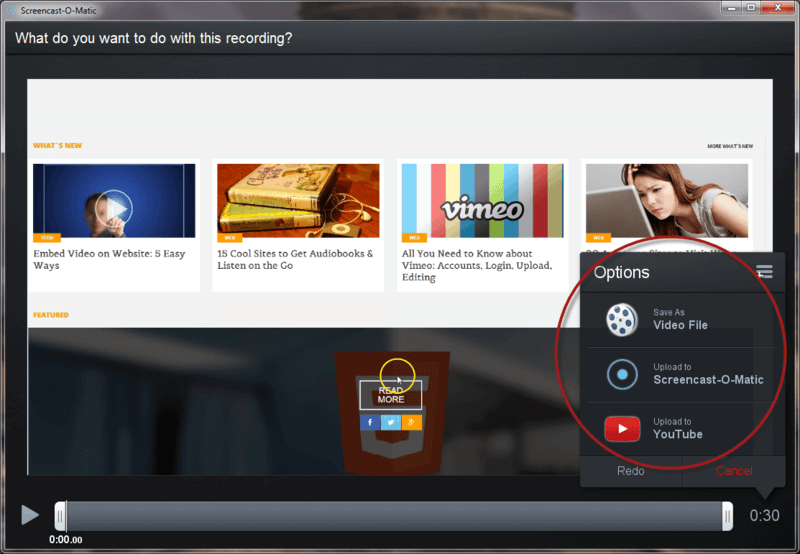The height and width of the screenshot is (554, 800).
Task: Click Upload to Screencast-O-Matic label
Action: (708, 374)
